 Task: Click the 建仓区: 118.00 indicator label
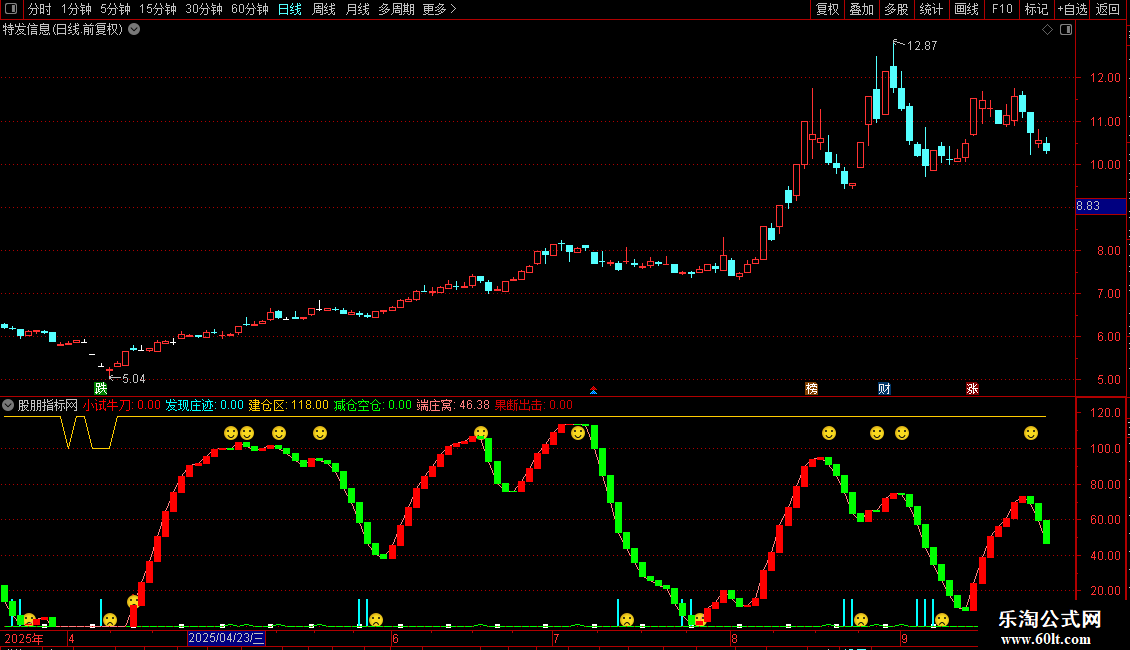[x=288, y=406]
